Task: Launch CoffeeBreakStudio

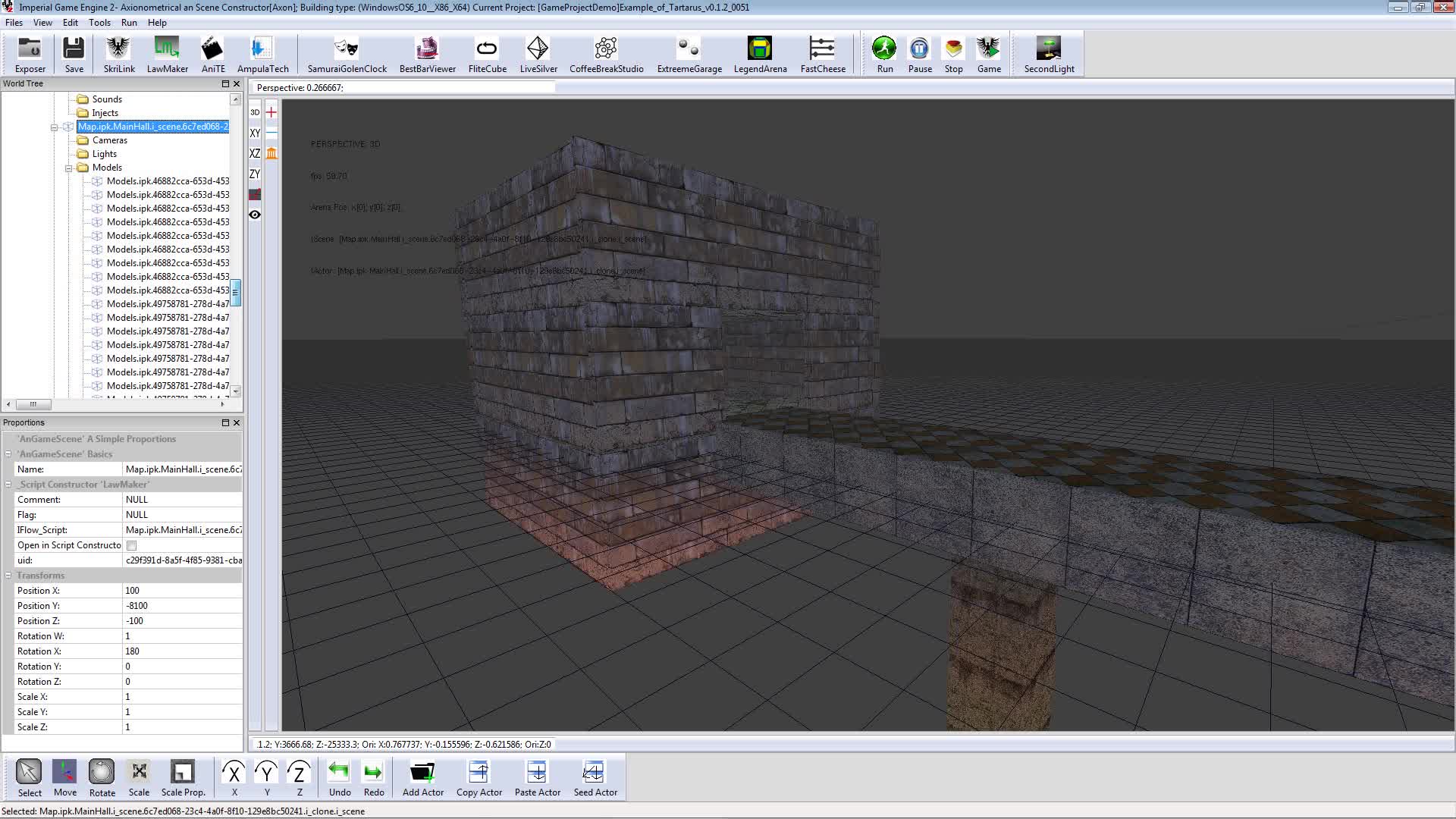Action: pos(605,49)
